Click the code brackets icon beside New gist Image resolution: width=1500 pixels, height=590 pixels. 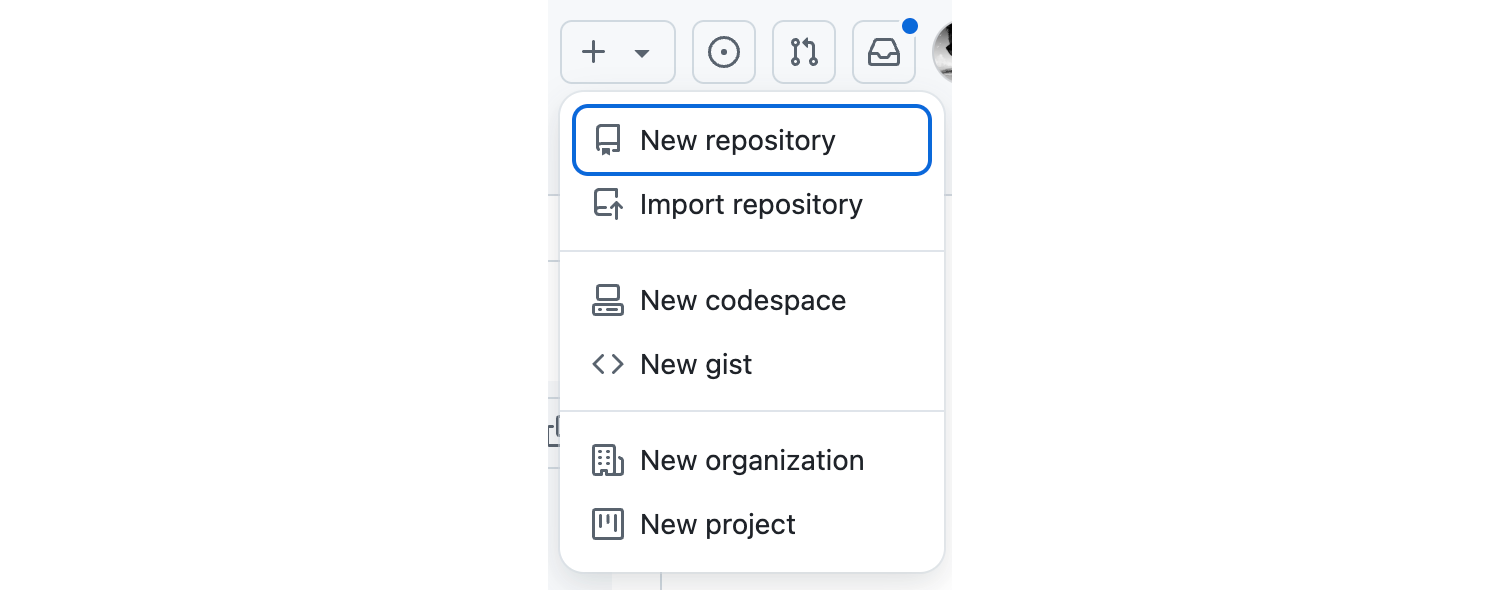[x=608, y=365]
